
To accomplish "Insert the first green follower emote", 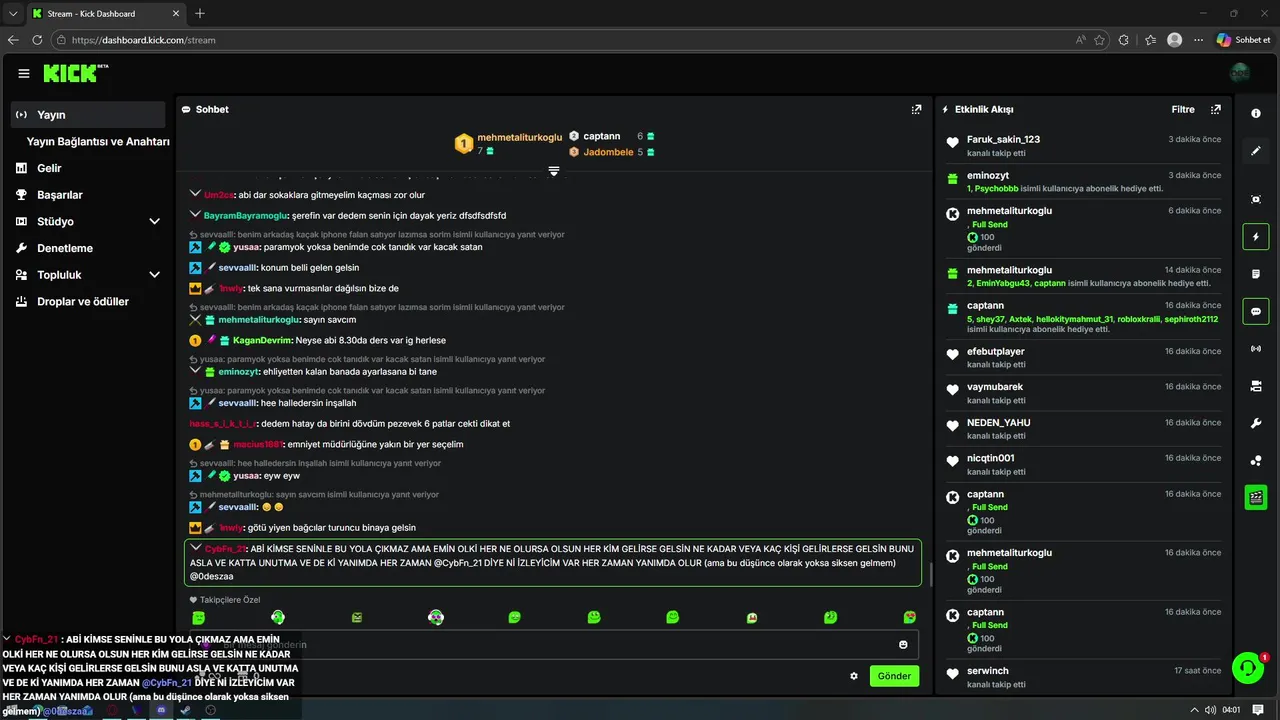I will 199,618.
